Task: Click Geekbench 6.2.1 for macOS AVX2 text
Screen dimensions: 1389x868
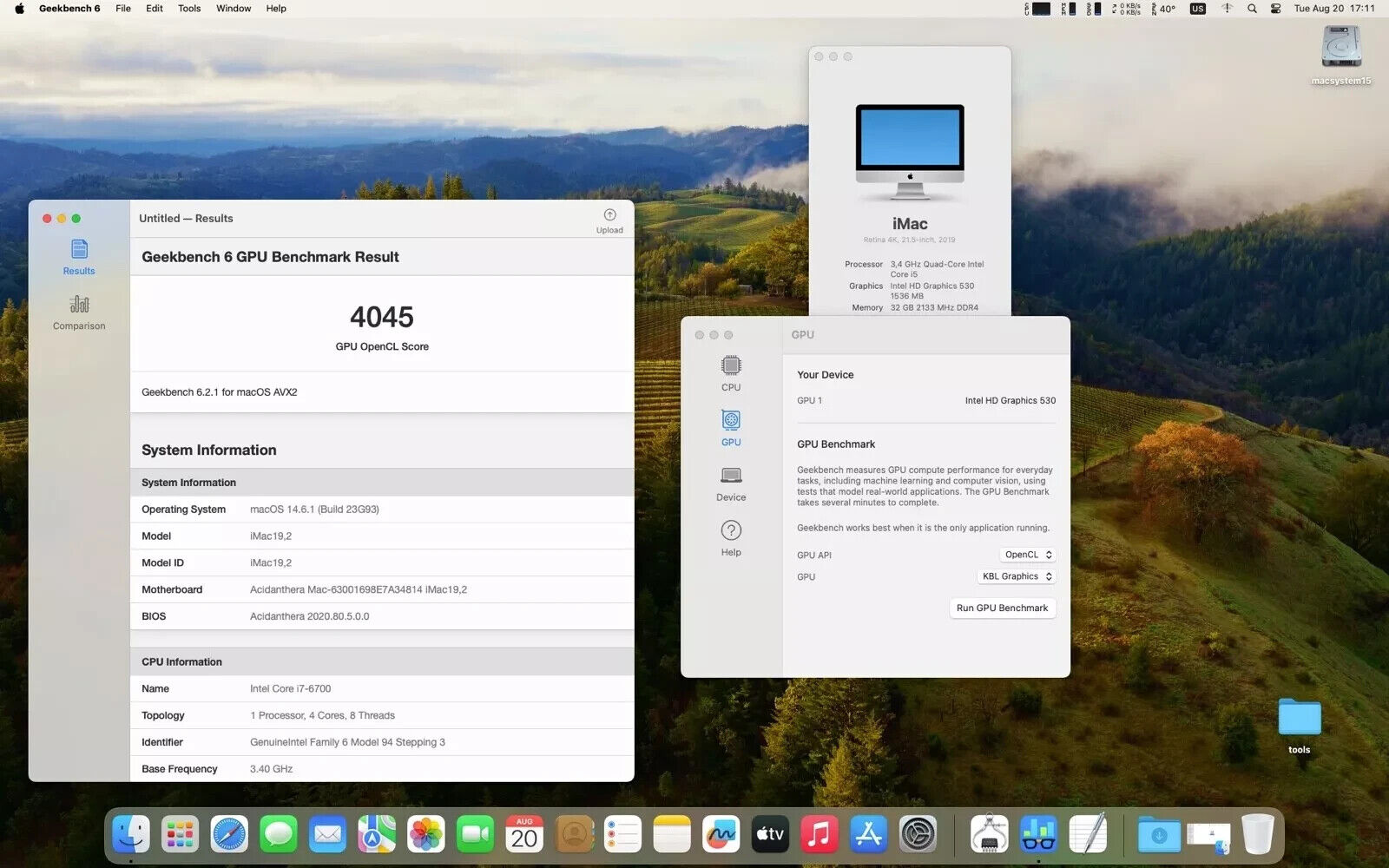Action: click(x=220, y=392)
